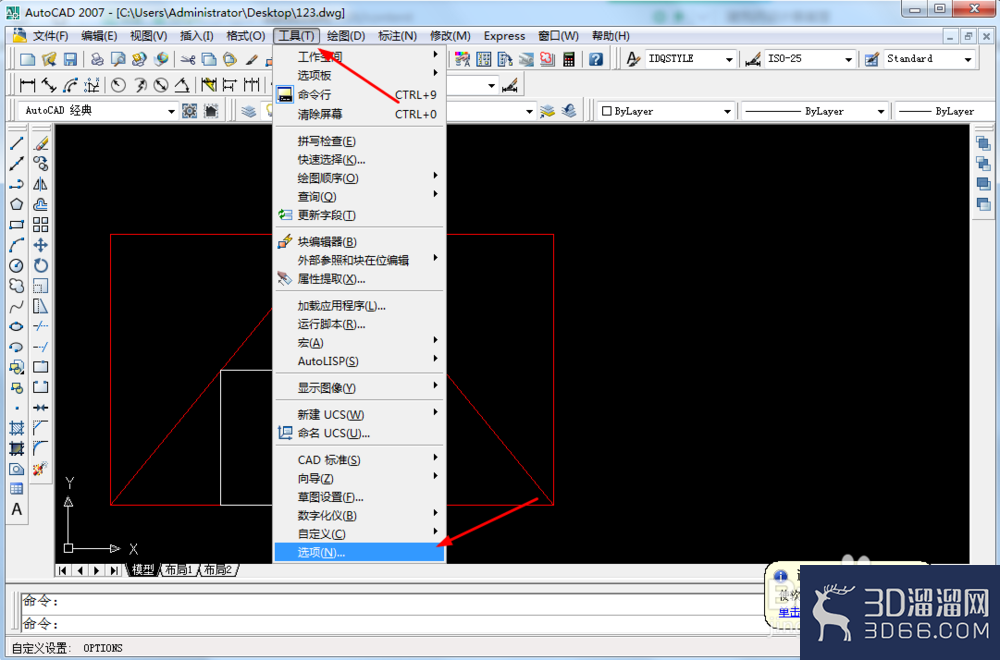
Task: Click the New drawing icon
Action: click(27, 59)
